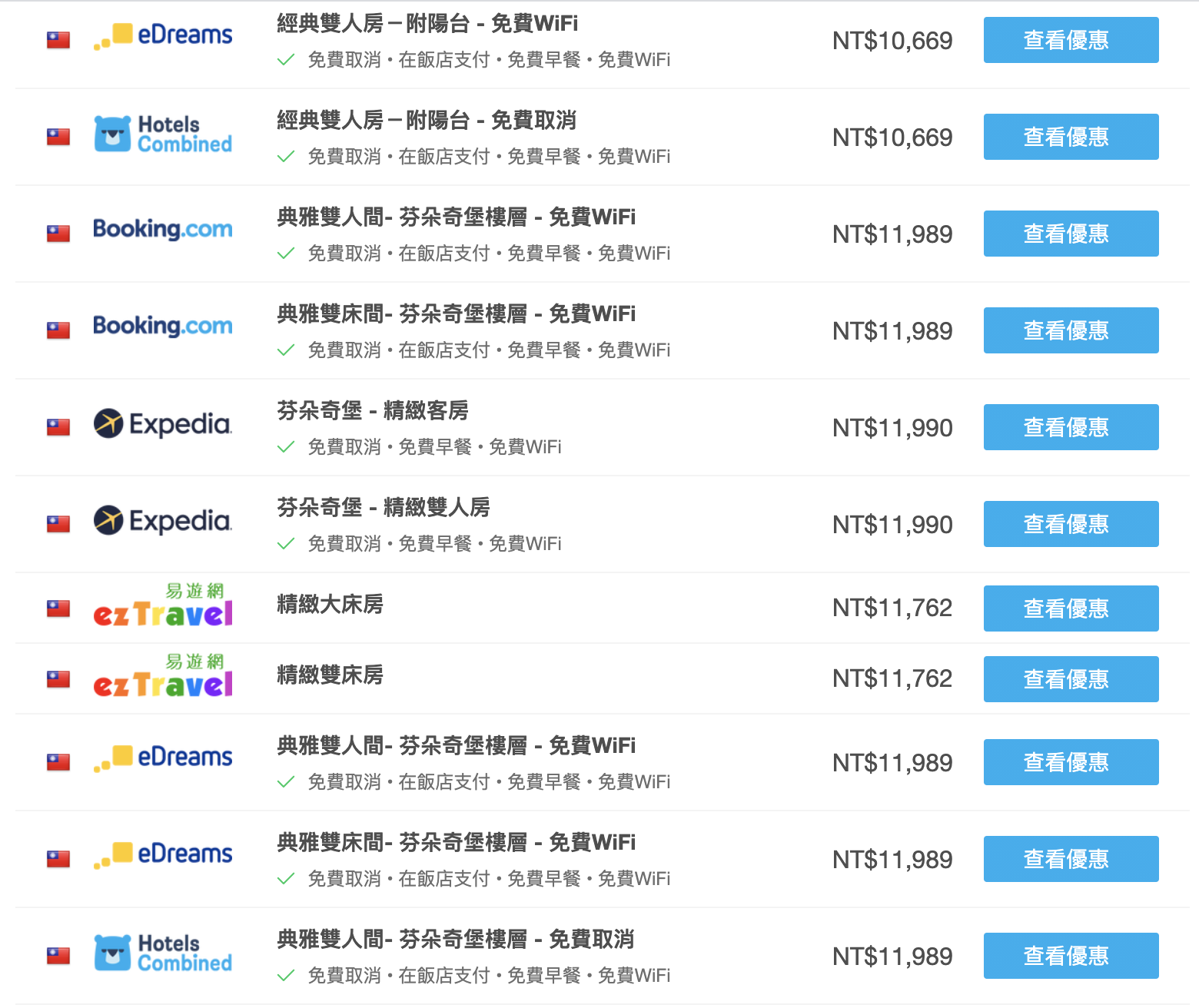Click Booking.com logo beside 典雅雙人間
This screenshot has width=1199, height=1008.
point(162,229)
